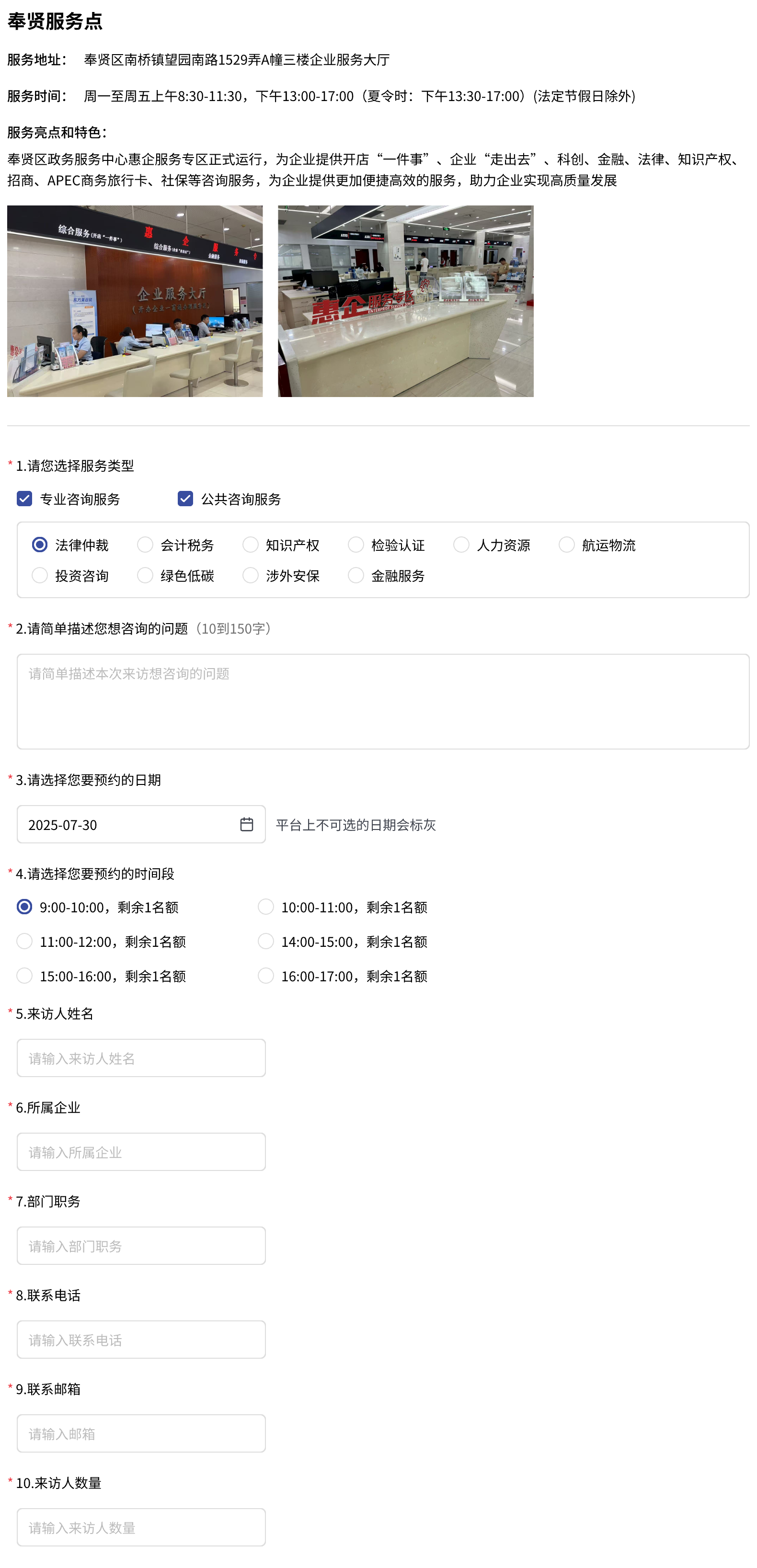The width and height of the screenshot is (757, 1568).
Task: Focus the 来访人姓名 input field
Action: pyautogui.click(x=141, y=1058)
